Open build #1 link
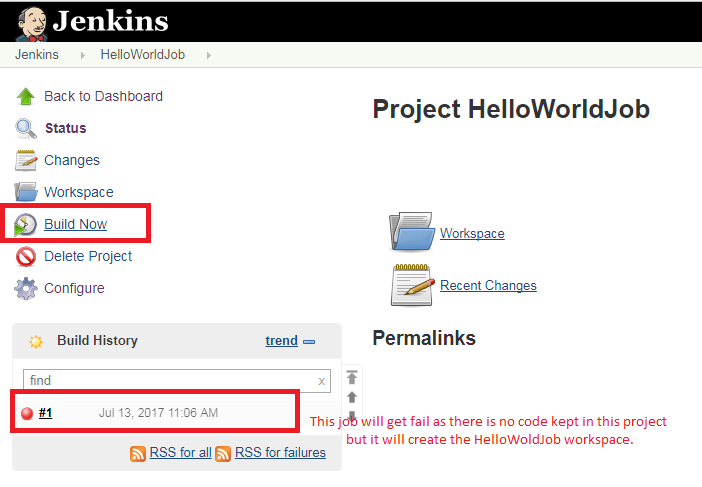The image size is (702, 487). pos(45,413)
